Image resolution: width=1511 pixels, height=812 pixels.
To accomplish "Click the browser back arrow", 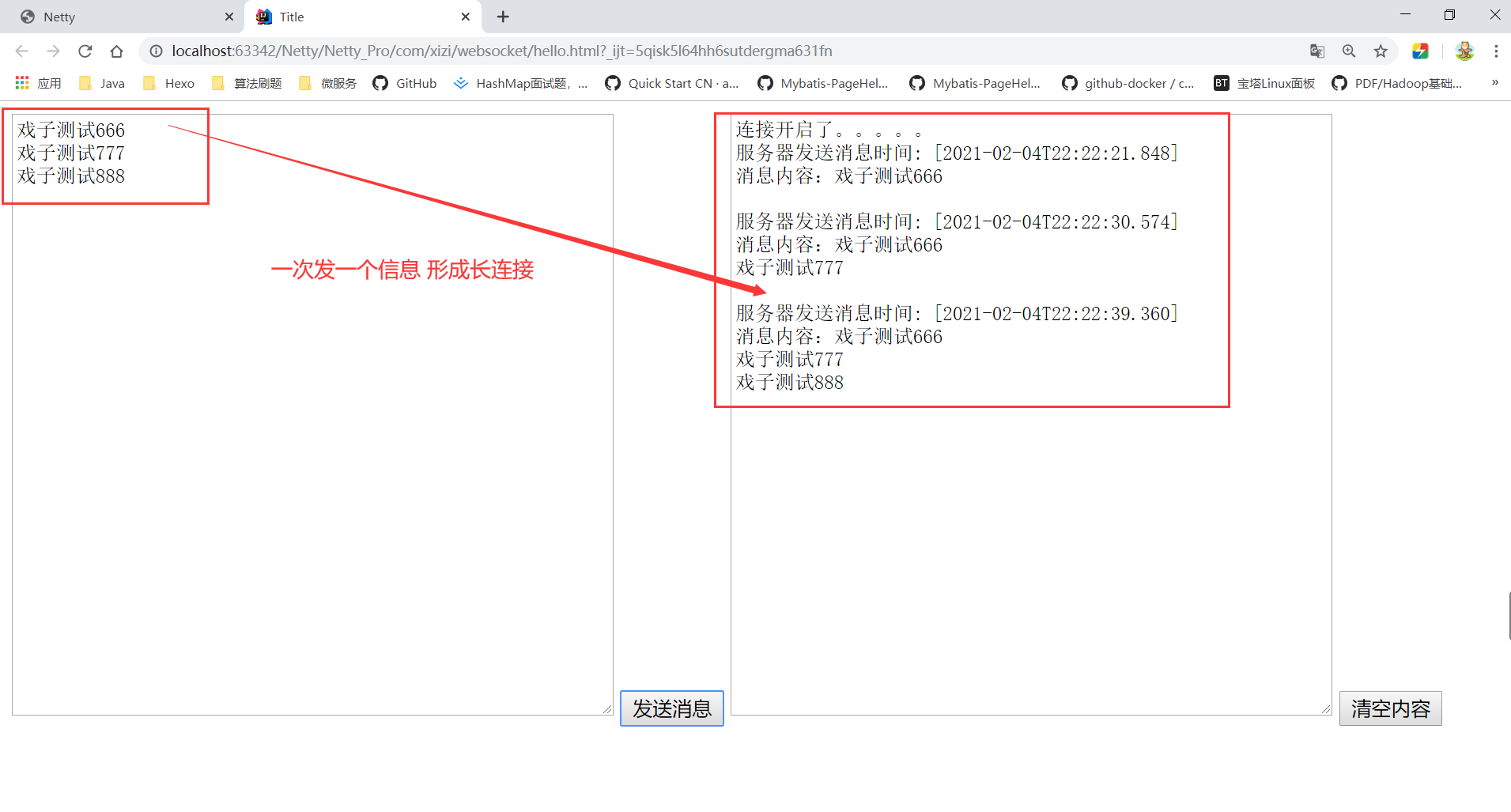I will pos(21,51).
